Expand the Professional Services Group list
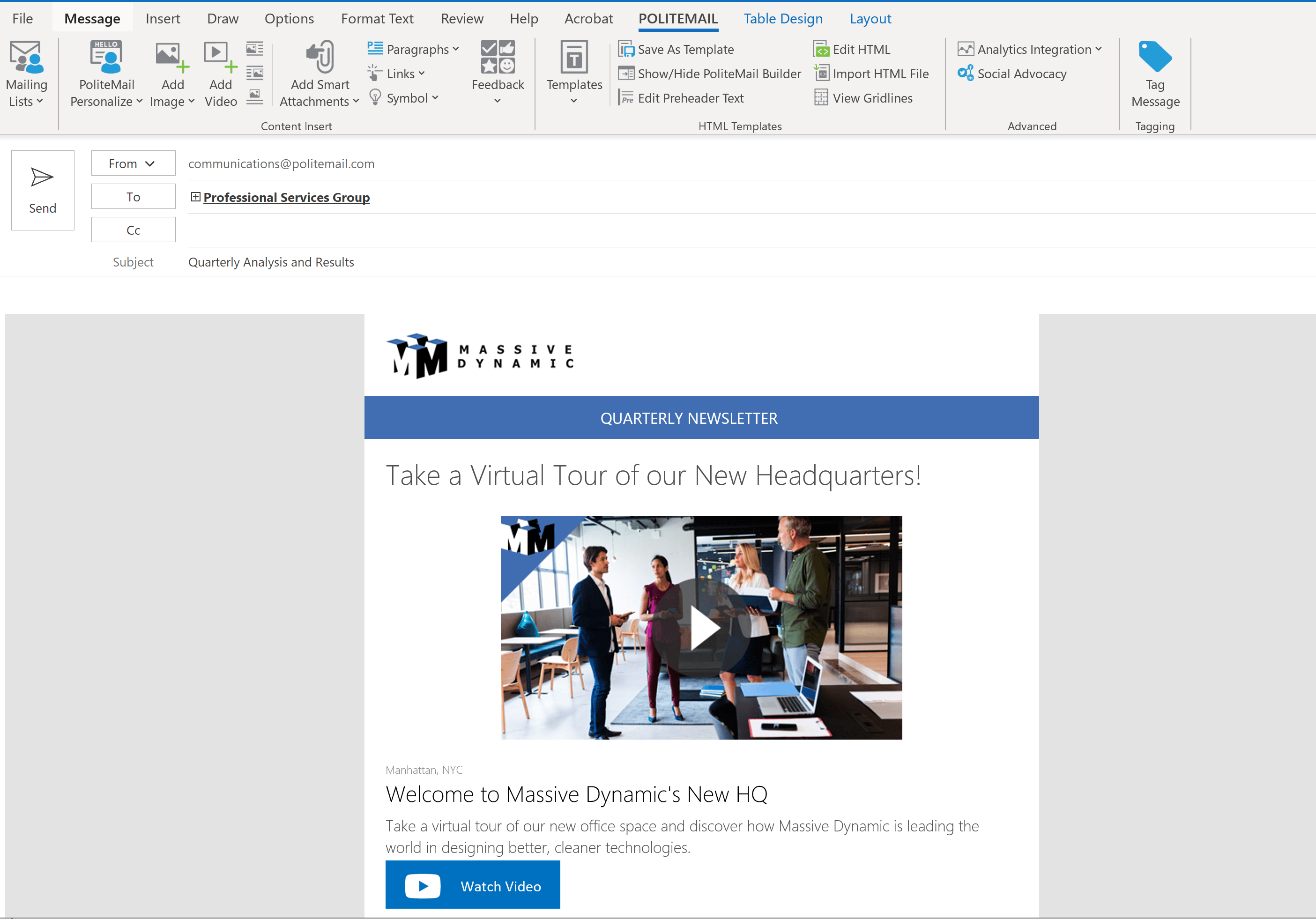Viewport: 1316px width, 919px height. [195, 197]
